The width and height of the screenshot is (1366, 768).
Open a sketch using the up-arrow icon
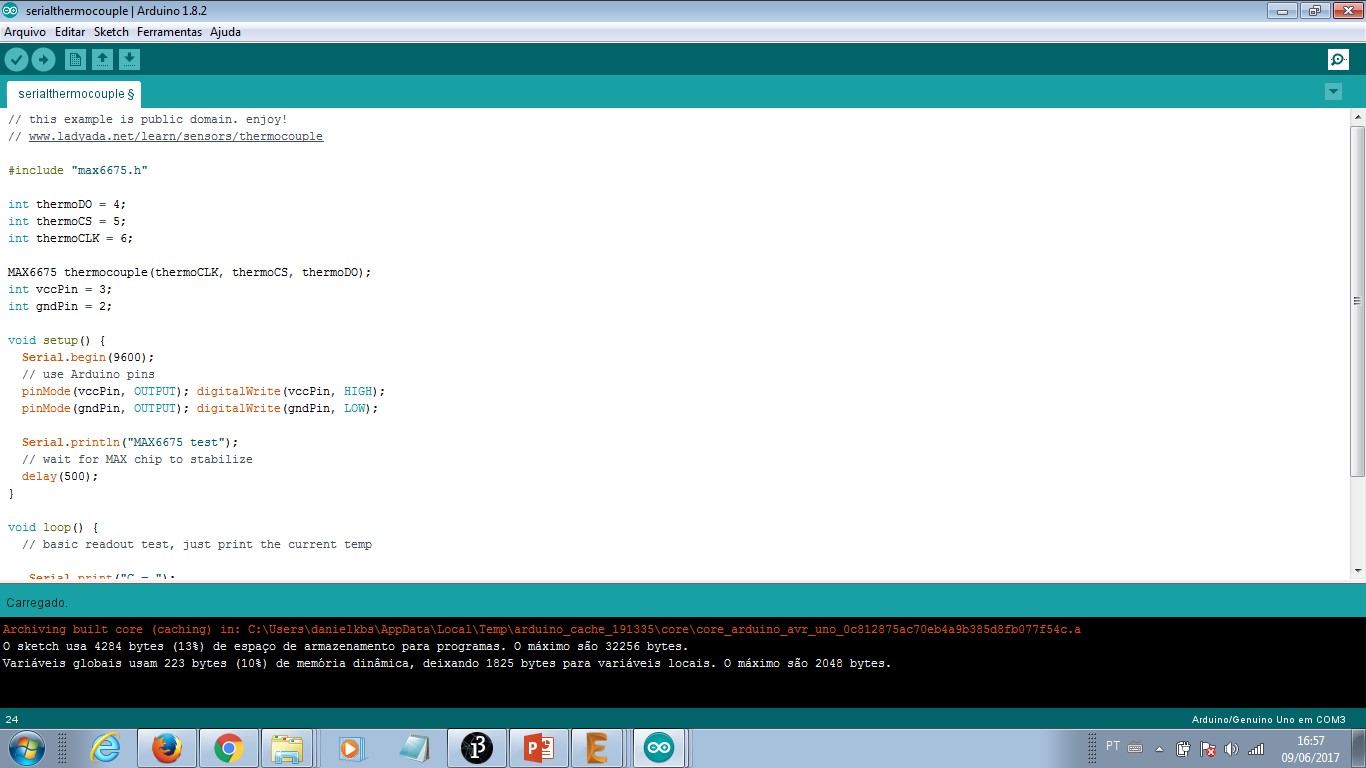[x=102, y=60]
